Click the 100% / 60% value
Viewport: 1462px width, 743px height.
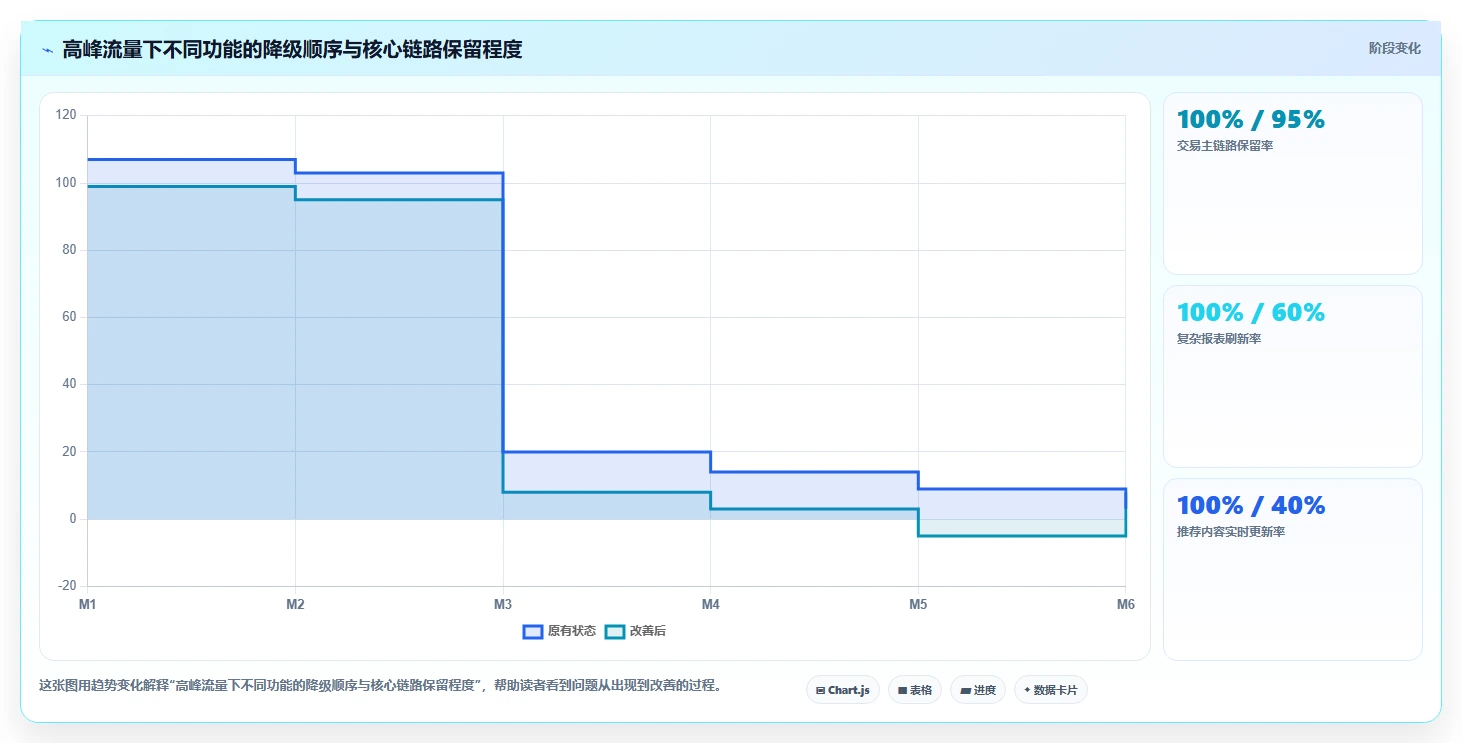pyautogui.click(x=1251, y=313)
